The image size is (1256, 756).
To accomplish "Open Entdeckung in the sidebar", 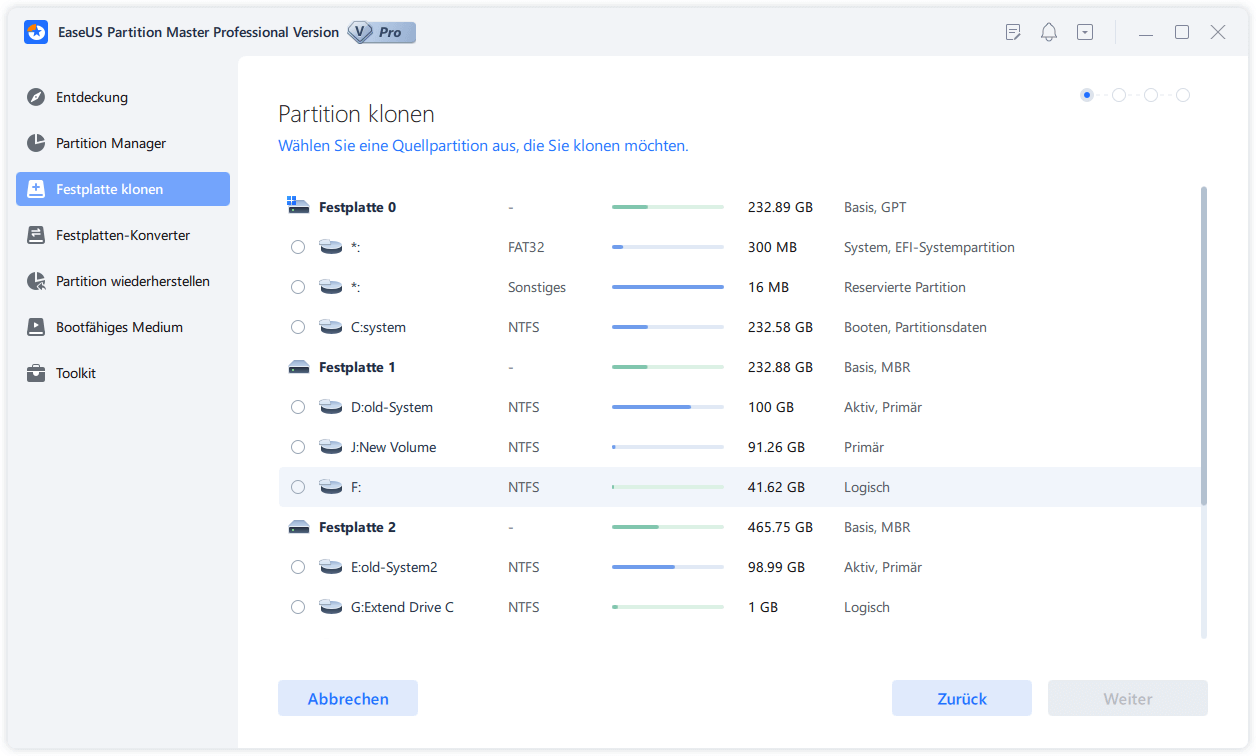I will pyautogui.click(x=123, y=97).
